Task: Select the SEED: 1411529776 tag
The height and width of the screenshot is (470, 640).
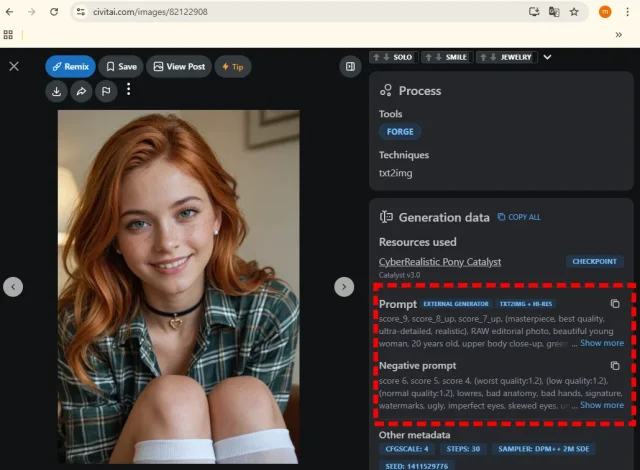Action: click(x=417, y=466)
